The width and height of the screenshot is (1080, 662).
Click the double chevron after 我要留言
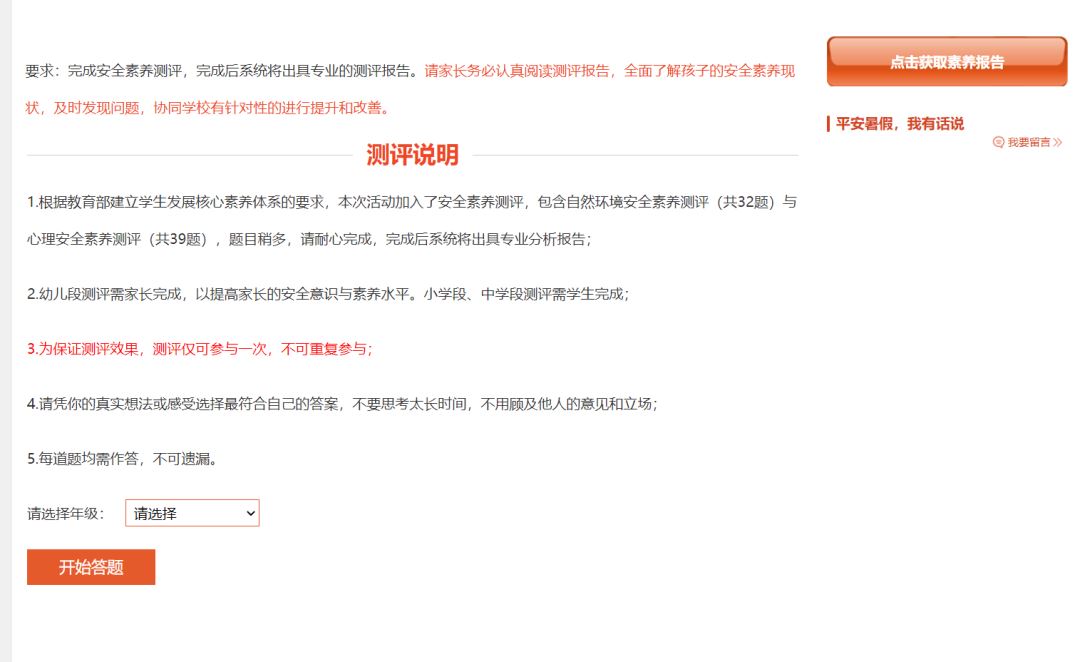coord(1058,143)
